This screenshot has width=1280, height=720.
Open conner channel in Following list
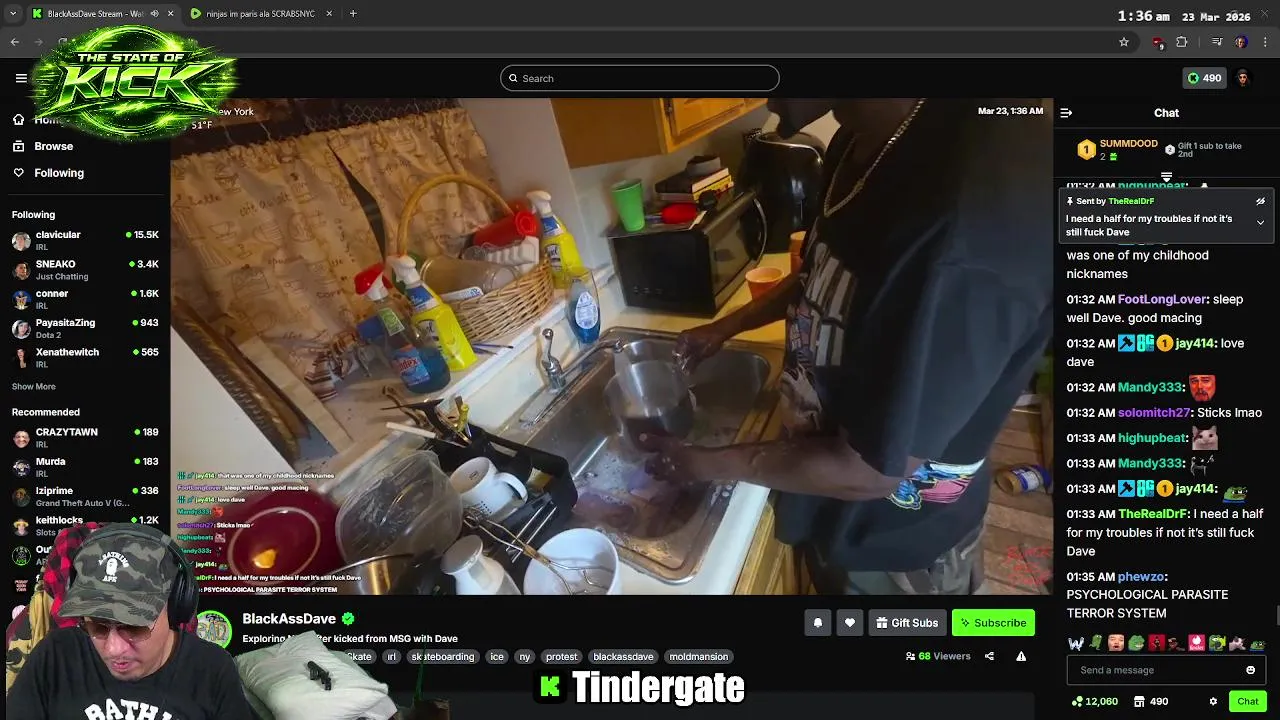click(85, 299)
